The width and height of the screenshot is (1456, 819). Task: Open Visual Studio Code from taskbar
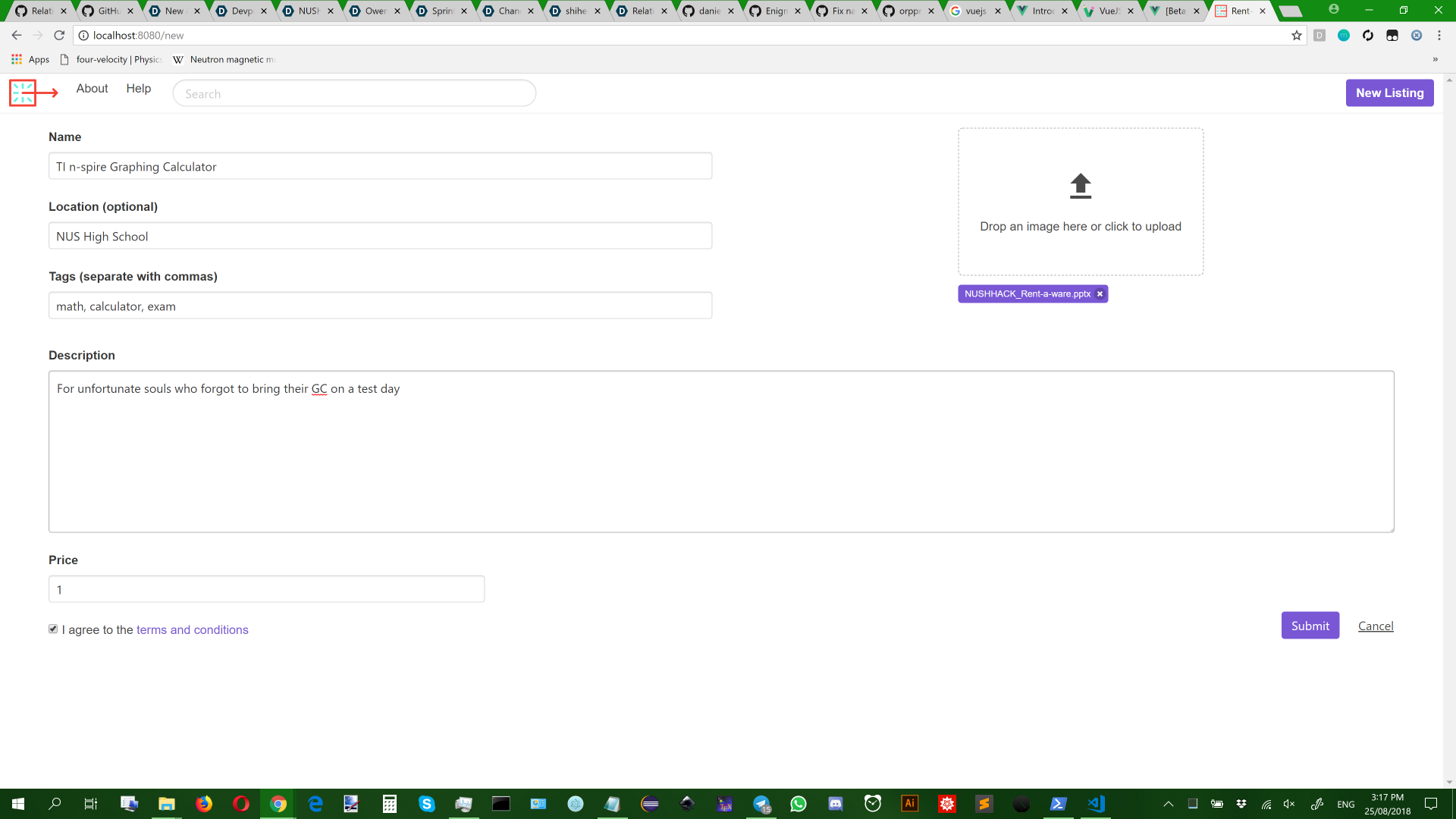(1096, 804)
